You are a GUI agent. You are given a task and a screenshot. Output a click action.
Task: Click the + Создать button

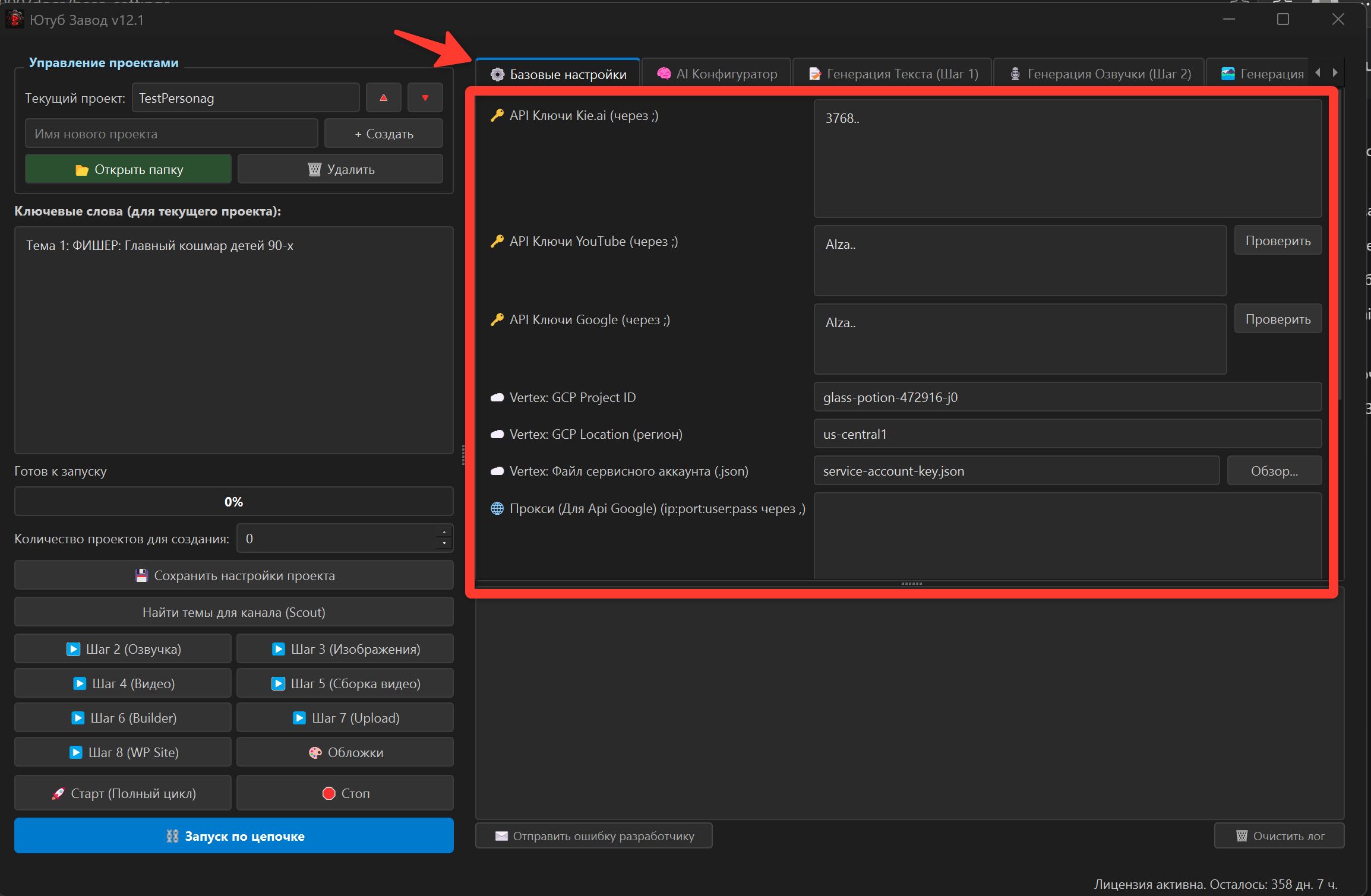pyautogui.click(x=384, y=134)
